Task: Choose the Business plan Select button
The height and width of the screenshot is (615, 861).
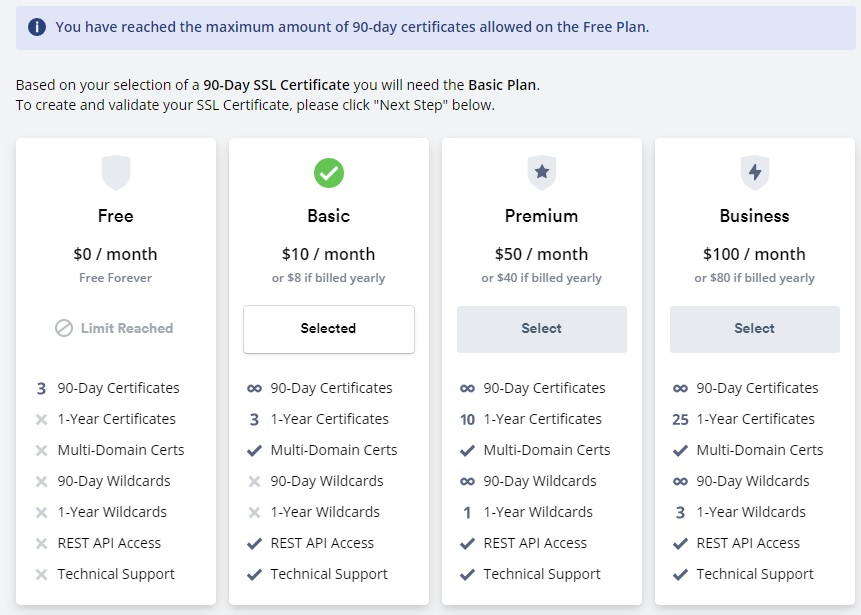Action: click(755, 329)
